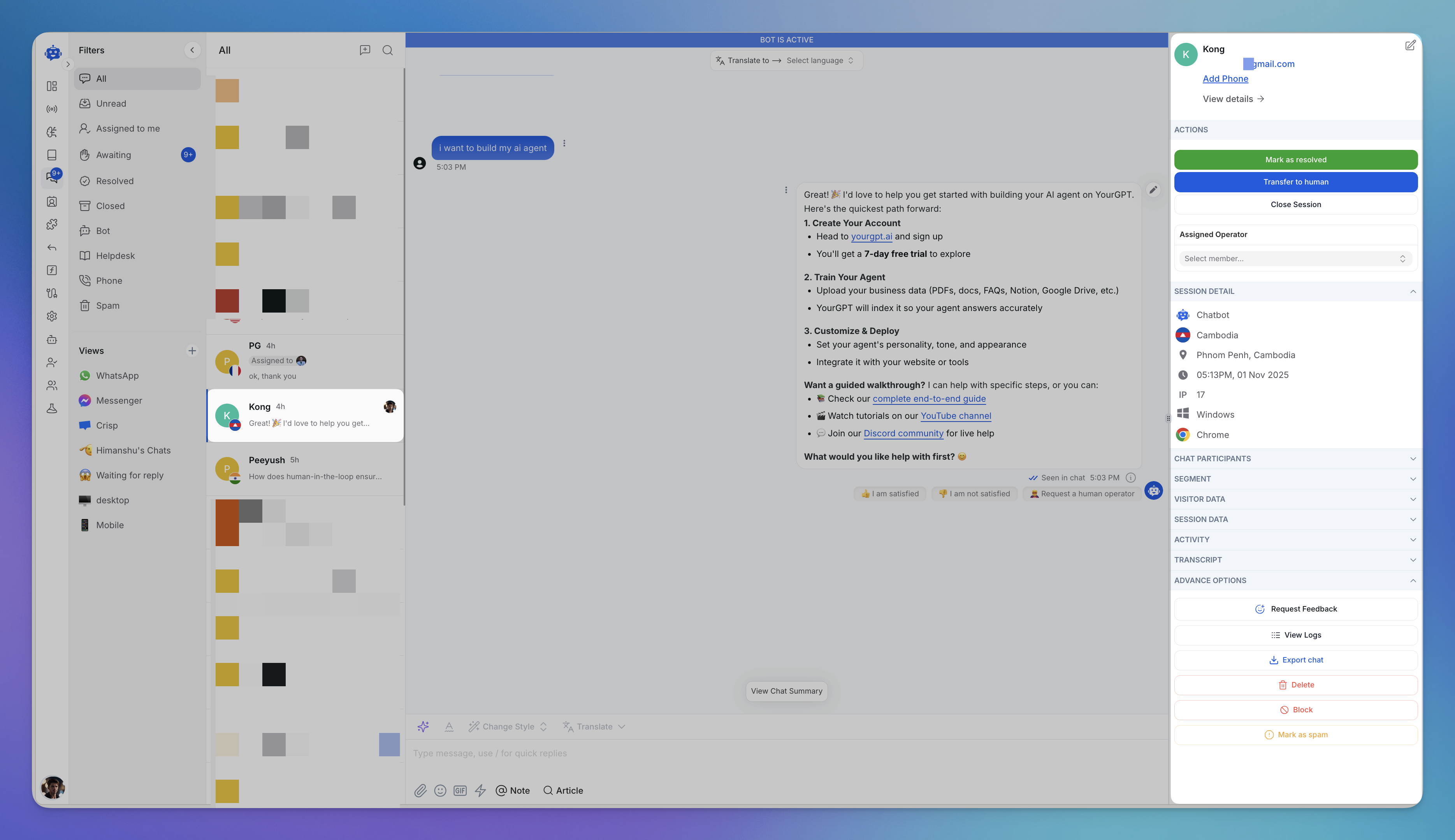Click the GIF icon in composer
Viewport: 1455px width, 840px height.
pyautogui.click(x=460, y=791)
